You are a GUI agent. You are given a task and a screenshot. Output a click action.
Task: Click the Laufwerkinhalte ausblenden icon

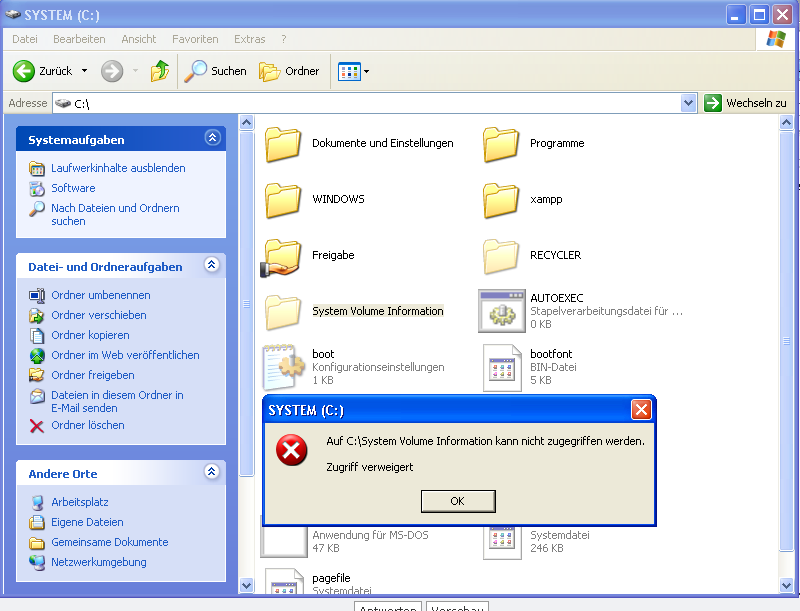click(x=37, y=168)
